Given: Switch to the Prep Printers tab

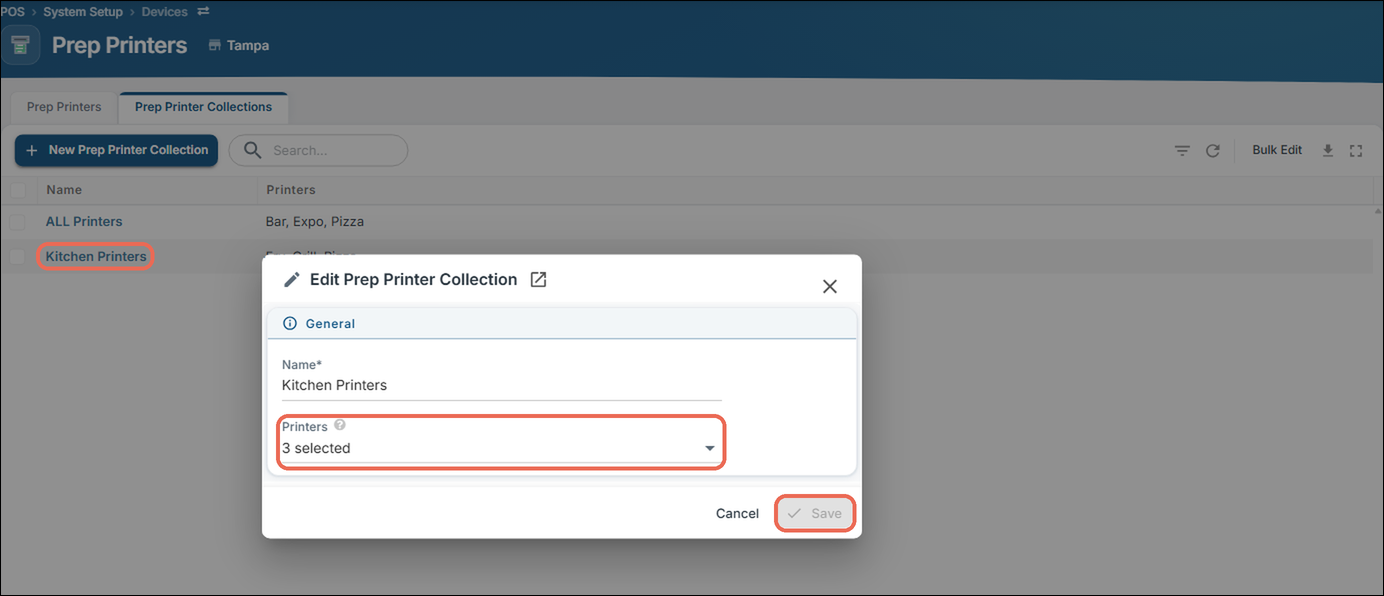Looking at the screenshot, I should tap(64, 107).
